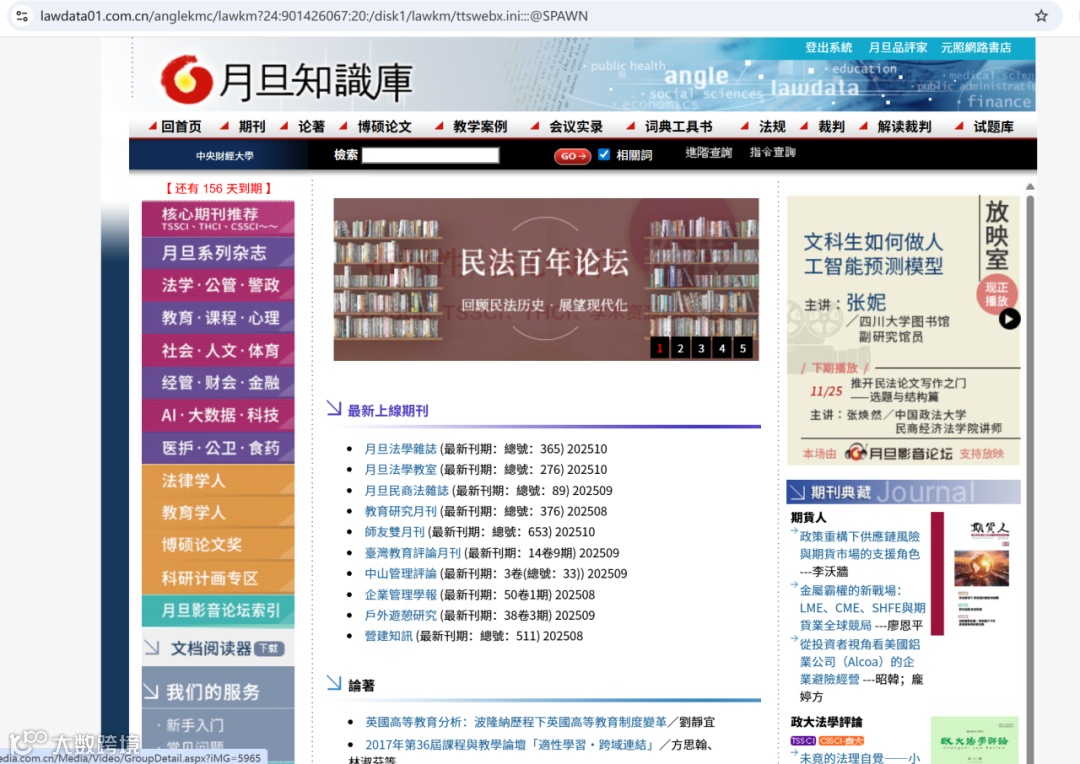Image resolution: width=1080 pixels, height=764 pixels.
Task: Click the 政大法學評論 cover thumbnail
Action: (974, 740)
